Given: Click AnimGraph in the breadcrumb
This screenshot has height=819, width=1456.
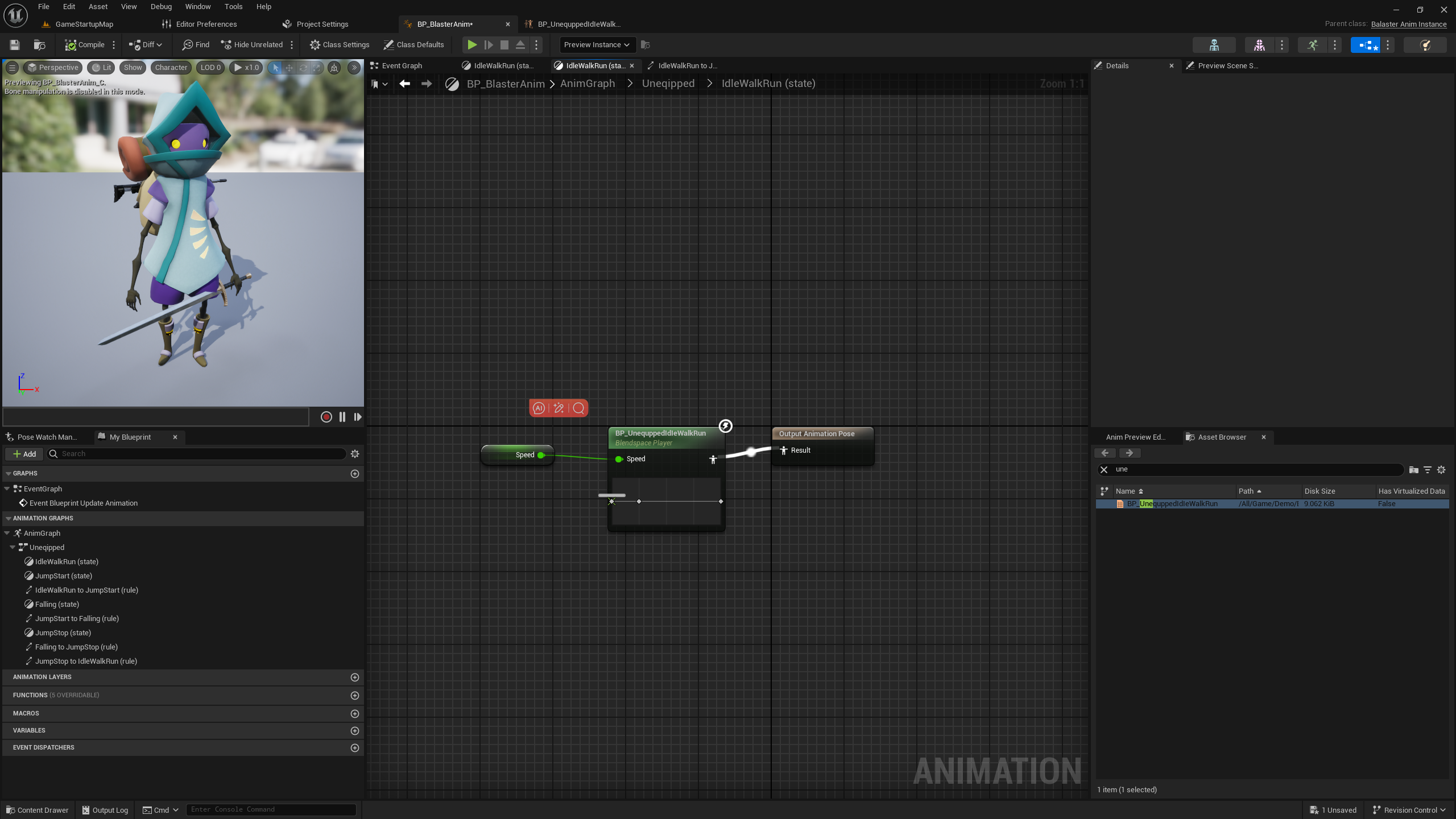Looking at the screenshot, I should [588, 84].
